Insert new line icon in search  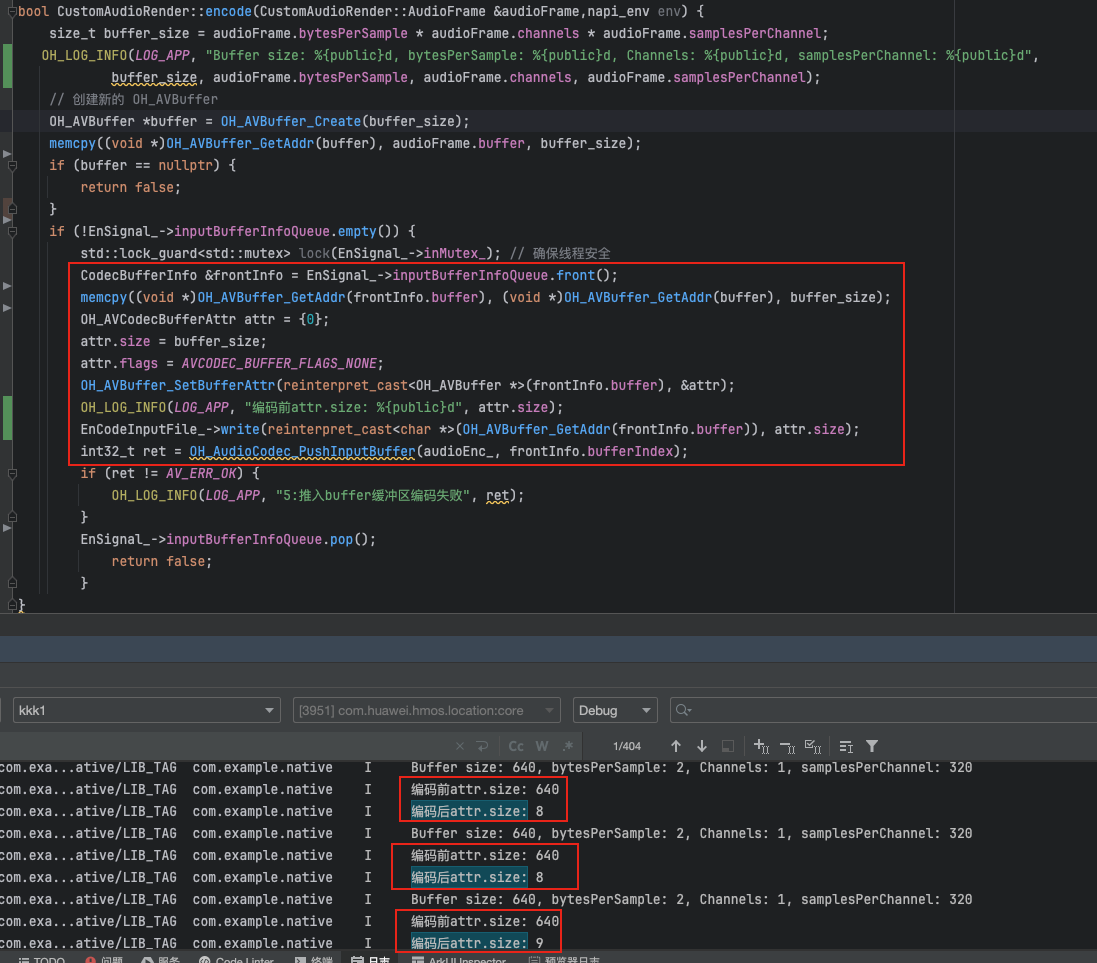(482, 746)
